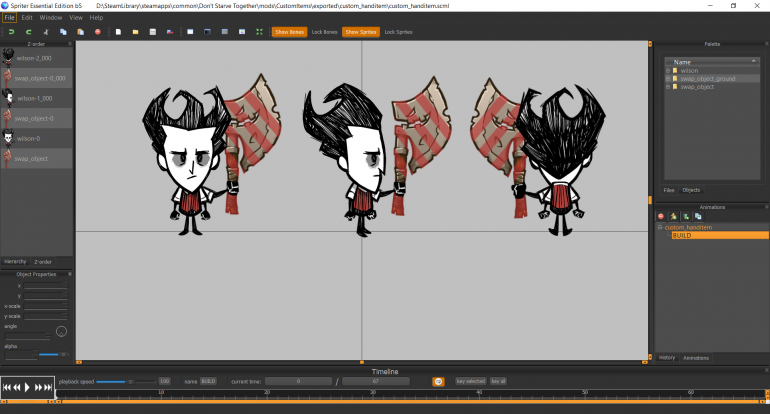Click the scissors Cut icon
Viewport: 770px width, 414px height.
(48, 32)
